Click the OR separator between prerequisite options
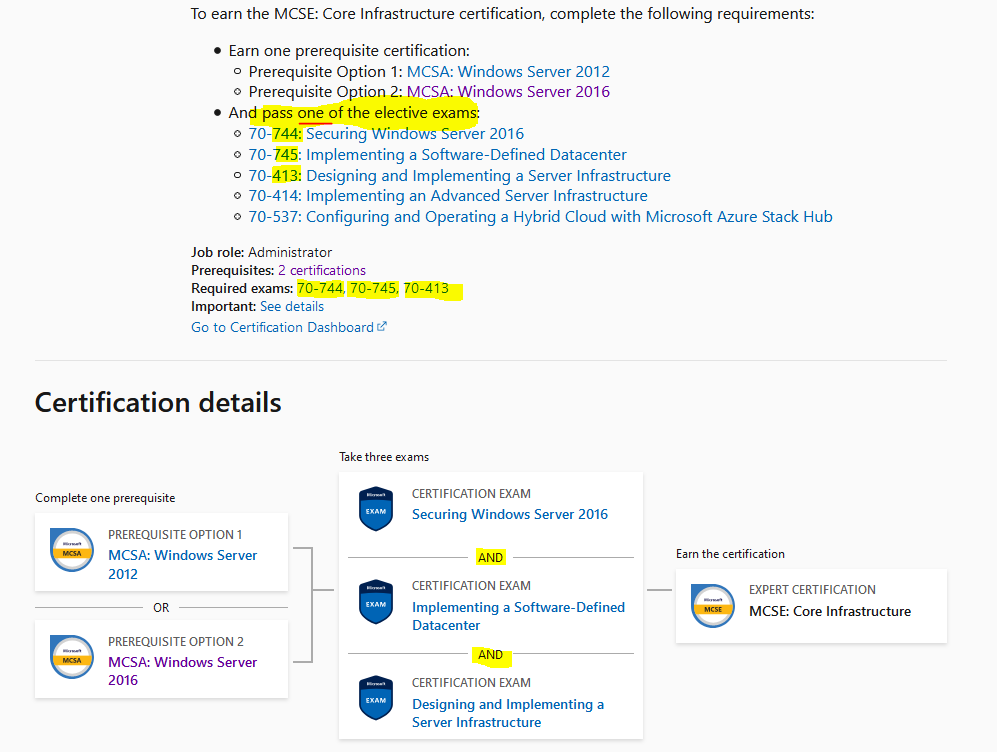Screen dimensions: 997x752 [161, 608]
